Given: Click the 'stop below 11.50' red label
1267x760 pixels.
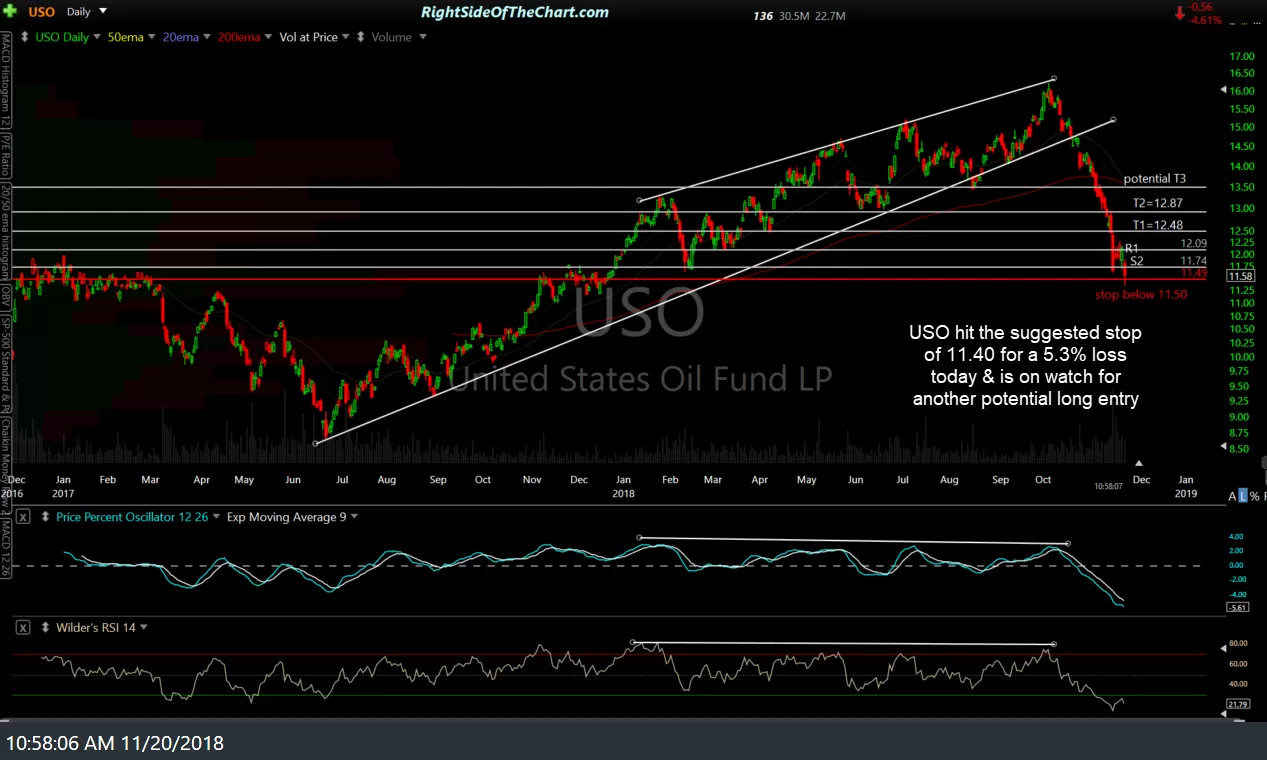Looking at the screenshot, I should pyautogui.click(x=1141, y=295).
